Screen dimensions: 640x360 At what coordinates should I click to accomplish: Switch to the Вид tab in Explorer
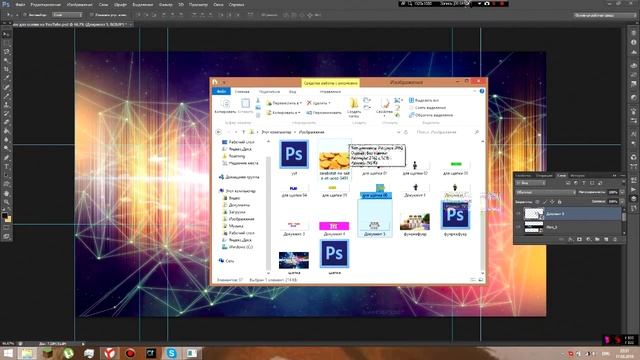(293, 91)
